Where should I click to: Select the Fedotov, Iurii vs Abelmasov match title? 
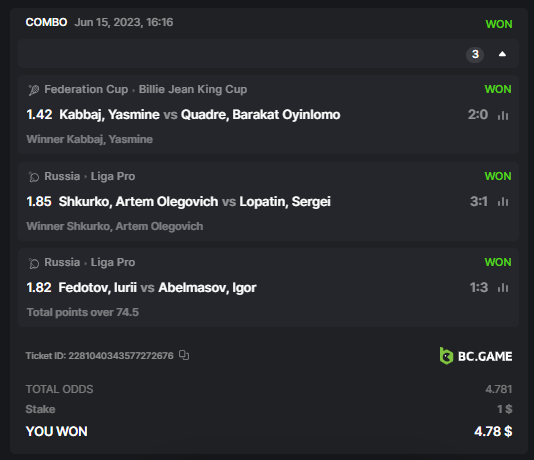pos(157,288)
